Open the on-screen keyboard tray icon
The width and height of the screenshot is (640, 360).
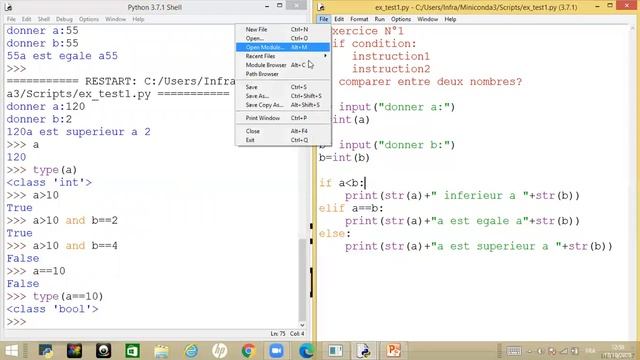point(513,351)
